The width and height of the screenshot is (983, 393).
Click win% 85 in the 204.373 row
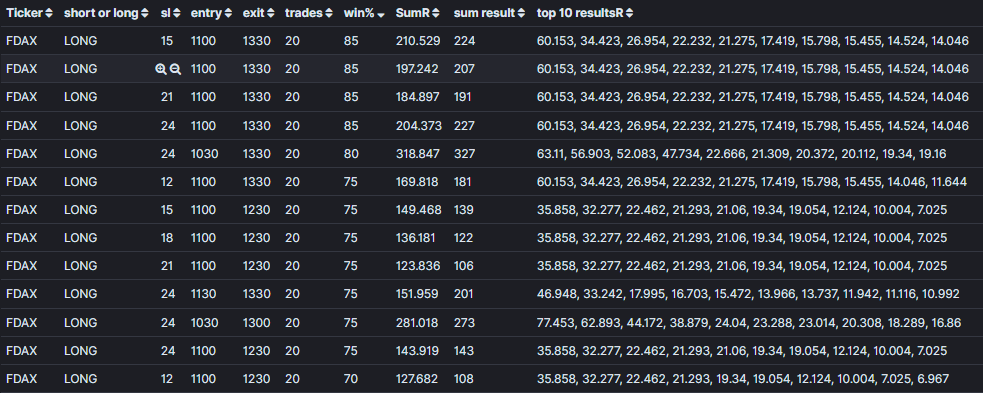[351, 126]
